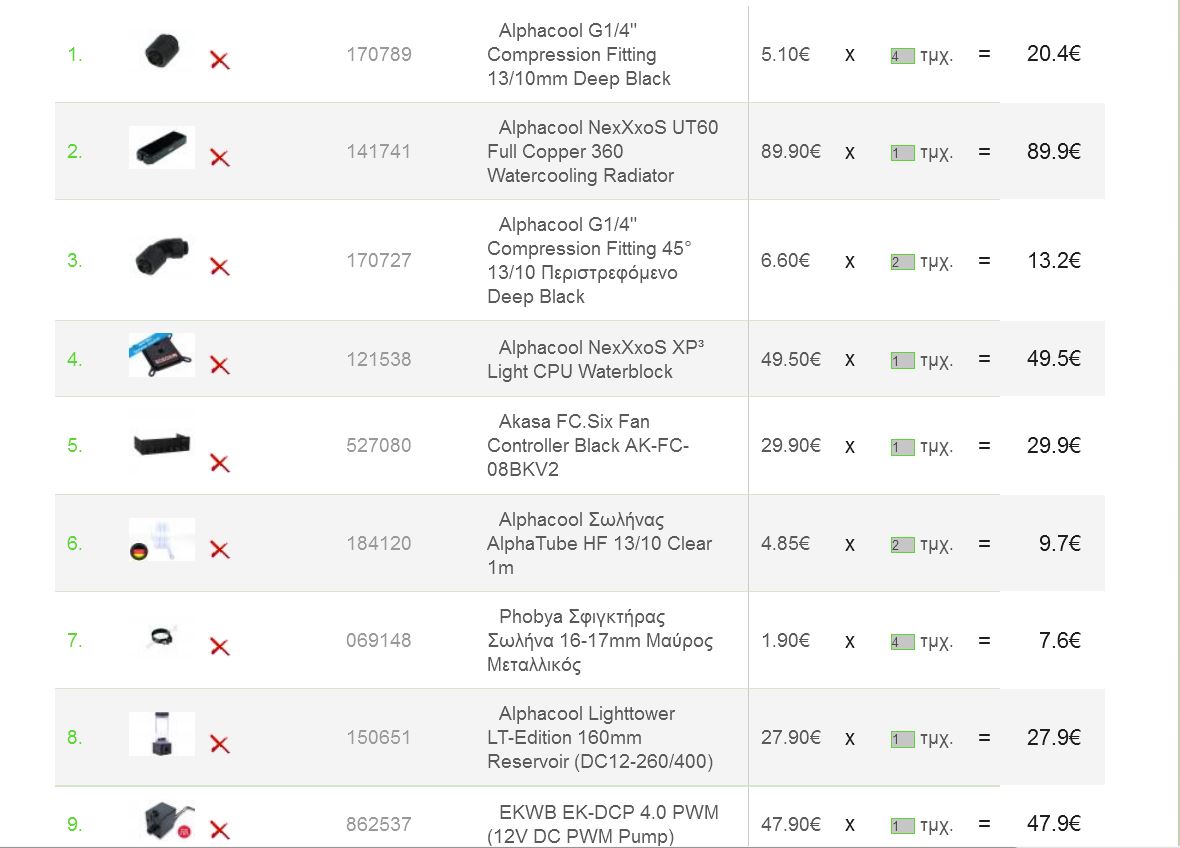Click product code 170789
1180x848 pixels.
(x=379, y=54)
